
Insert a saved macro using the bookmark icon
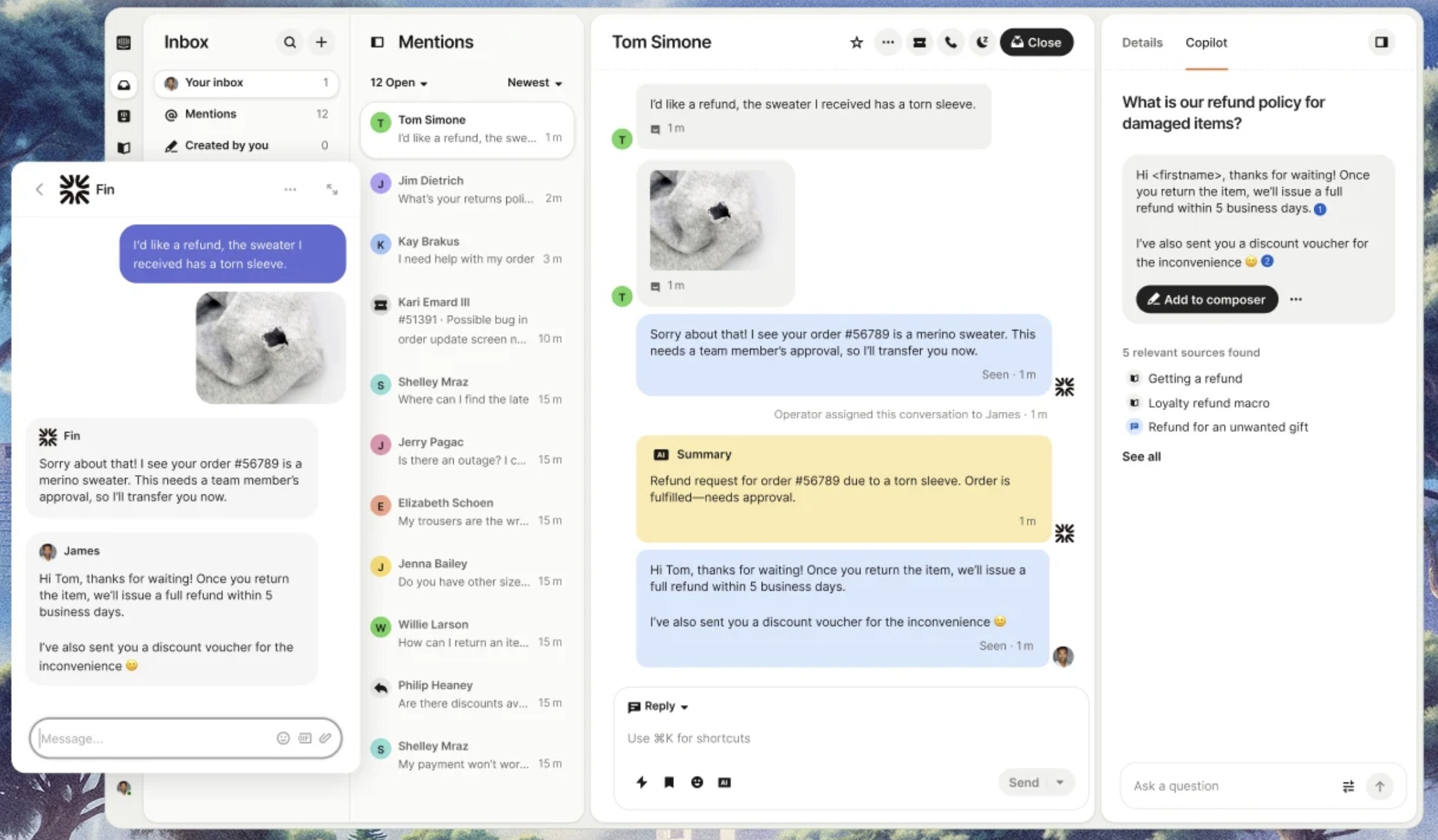(669, 782)
